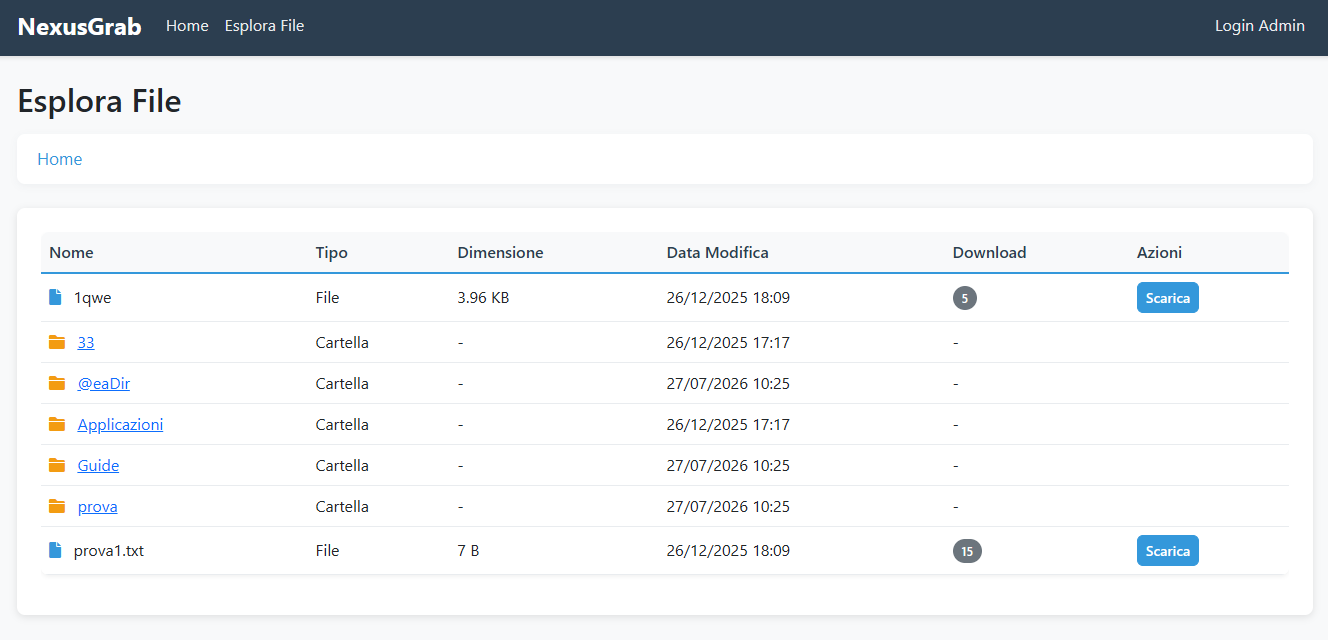
Task: Open the NexusGrab brand logo link
Action: 80,26
